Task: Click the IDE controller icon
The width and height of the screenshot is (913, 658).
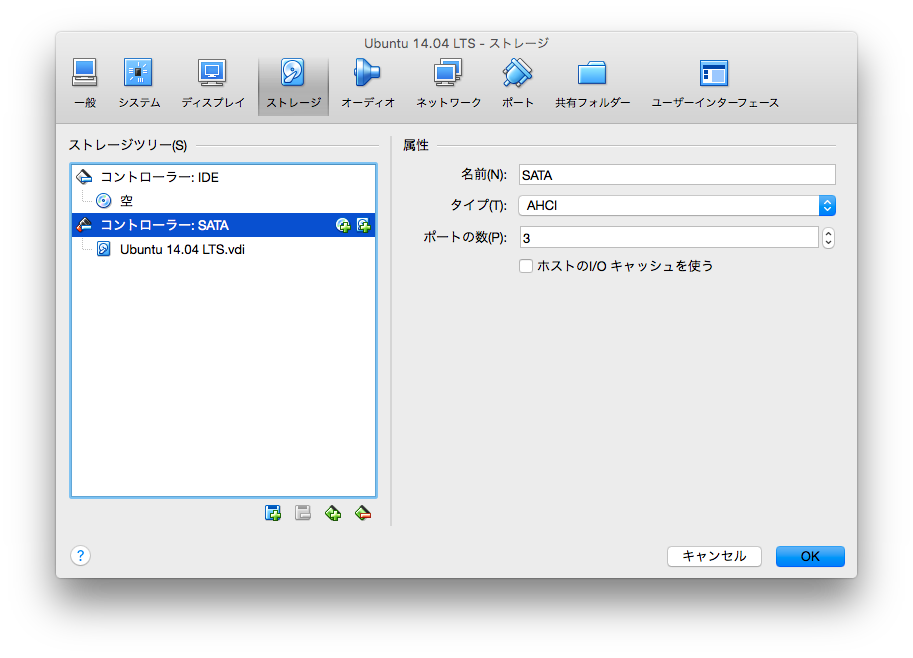Action: tap(84, 177)
